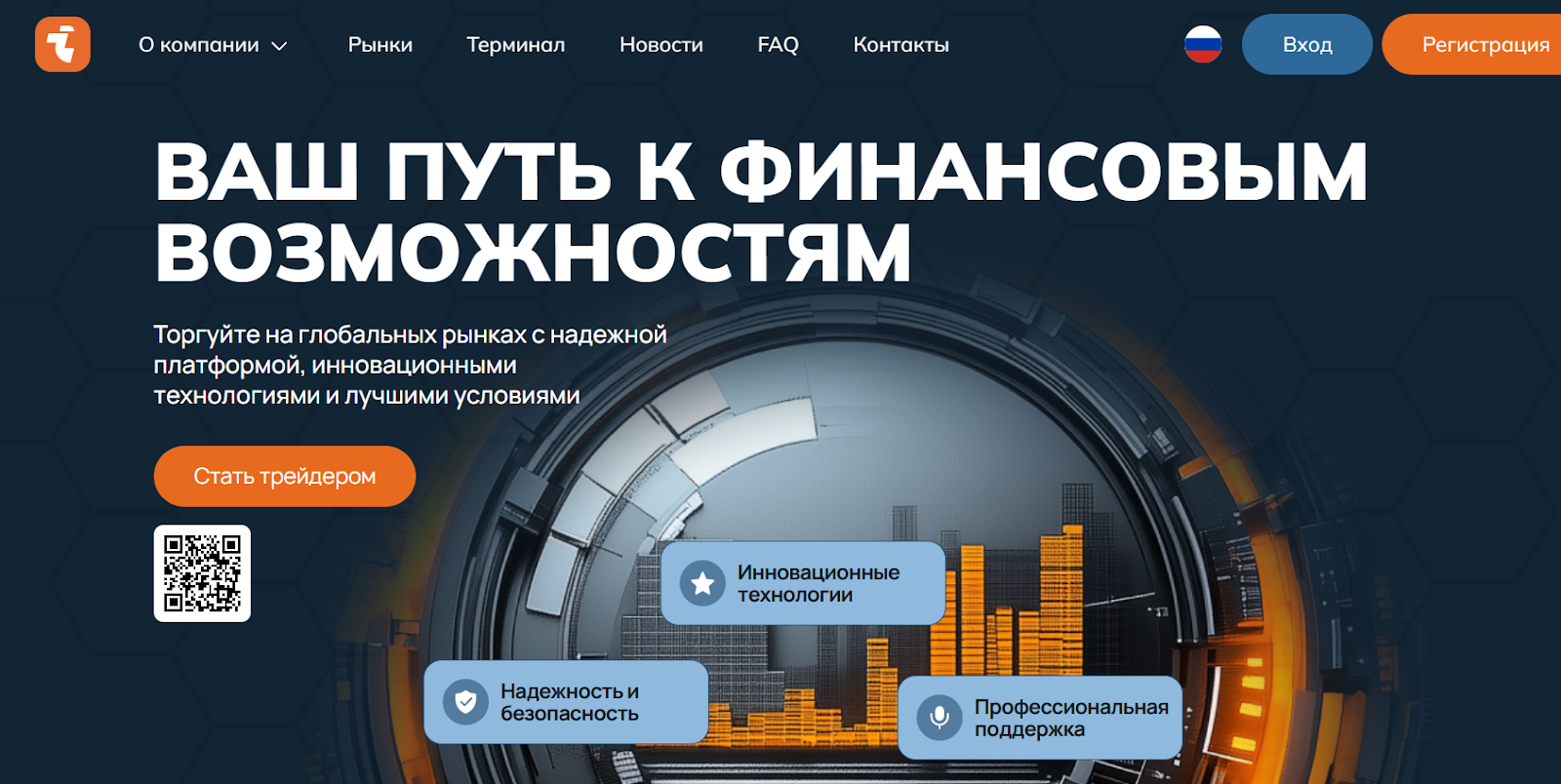This screenshot has width=1561, height=784.
Task: Select the Профессиональная поддержка text
Action: coord(1071,718)
